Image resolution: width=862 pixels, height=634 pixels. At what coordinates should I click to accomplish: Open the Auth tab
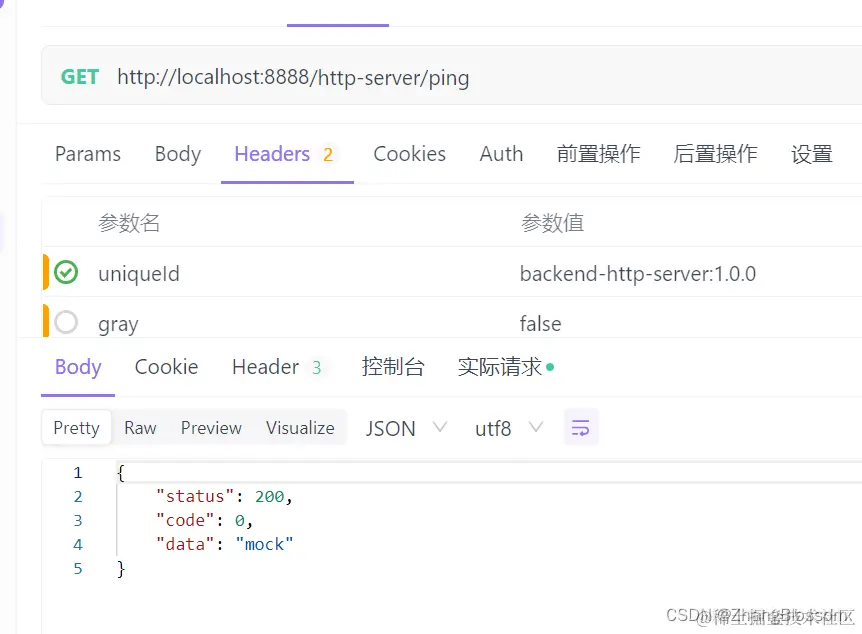tap(501, 154)
